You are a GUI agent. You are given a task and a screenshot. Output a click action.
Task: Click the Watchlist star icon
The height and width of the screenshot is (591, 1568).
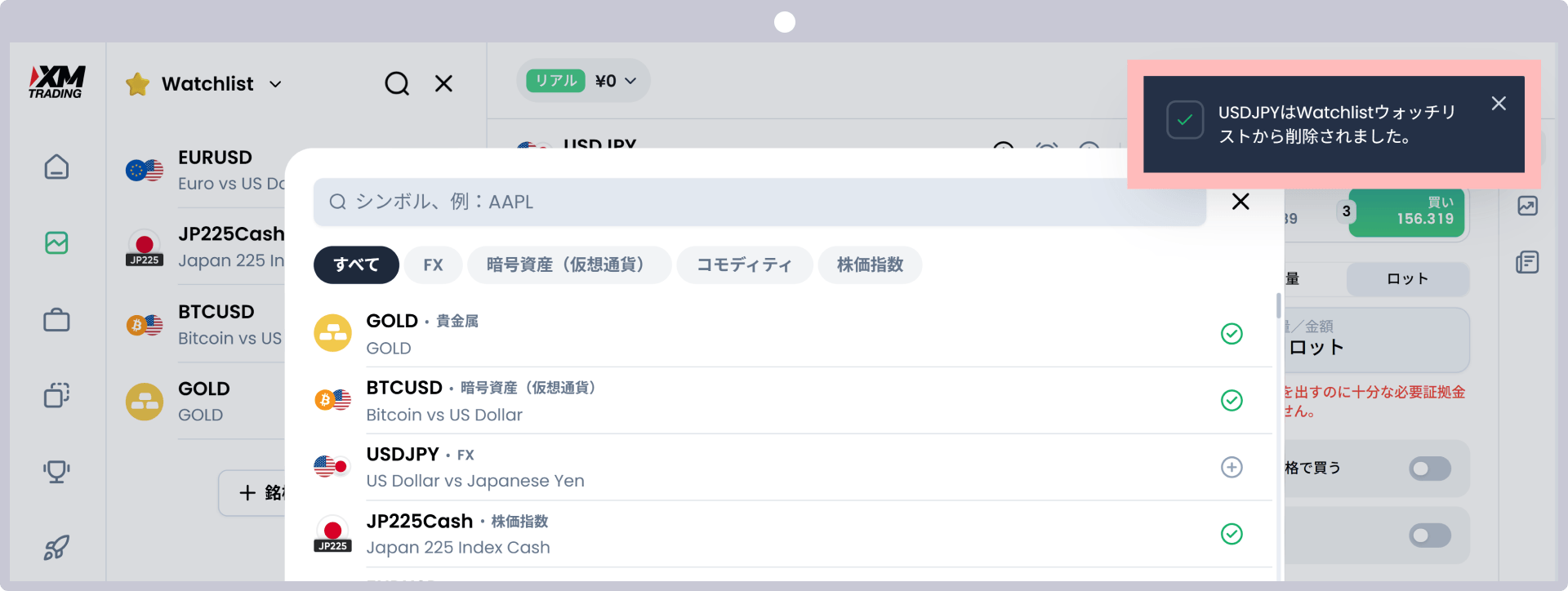[x=138, y=83]
